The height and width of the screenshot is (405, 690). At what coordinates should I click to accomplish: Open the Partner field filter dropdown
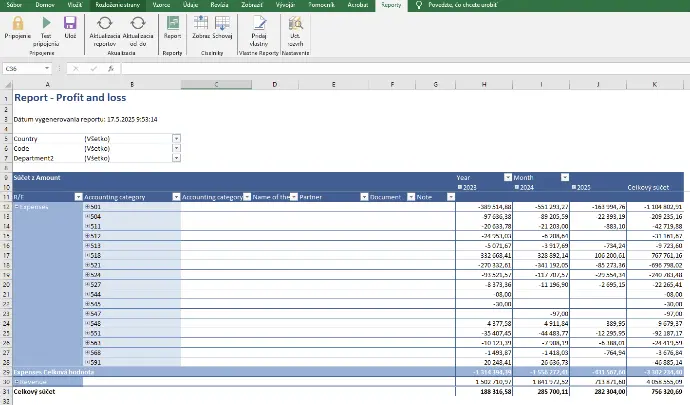(364, 197)
